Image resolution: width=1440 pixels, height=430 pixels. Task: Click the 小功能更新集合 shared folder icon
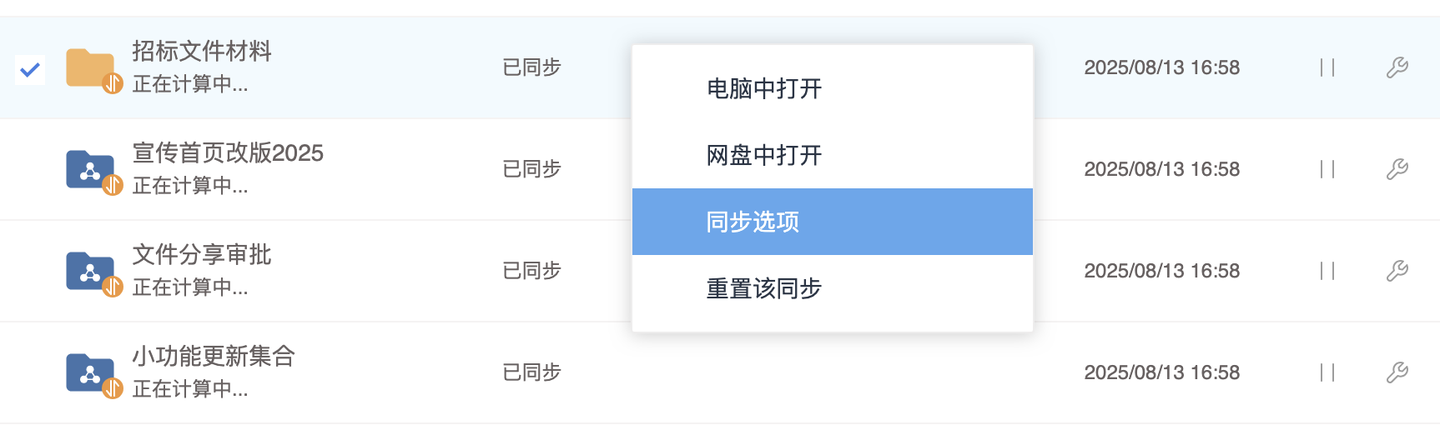click(x=91, y=372)
